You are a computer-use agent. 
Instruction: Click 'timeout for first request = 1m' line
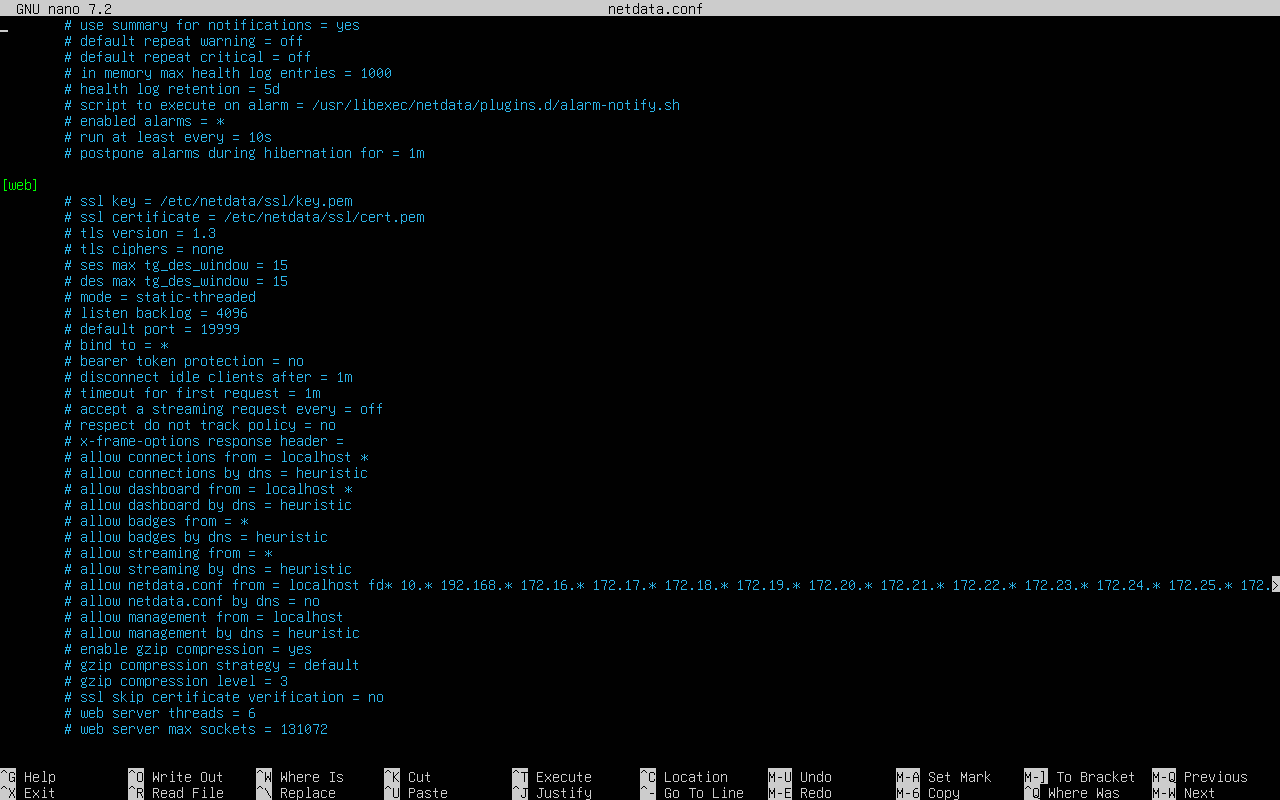192,393
